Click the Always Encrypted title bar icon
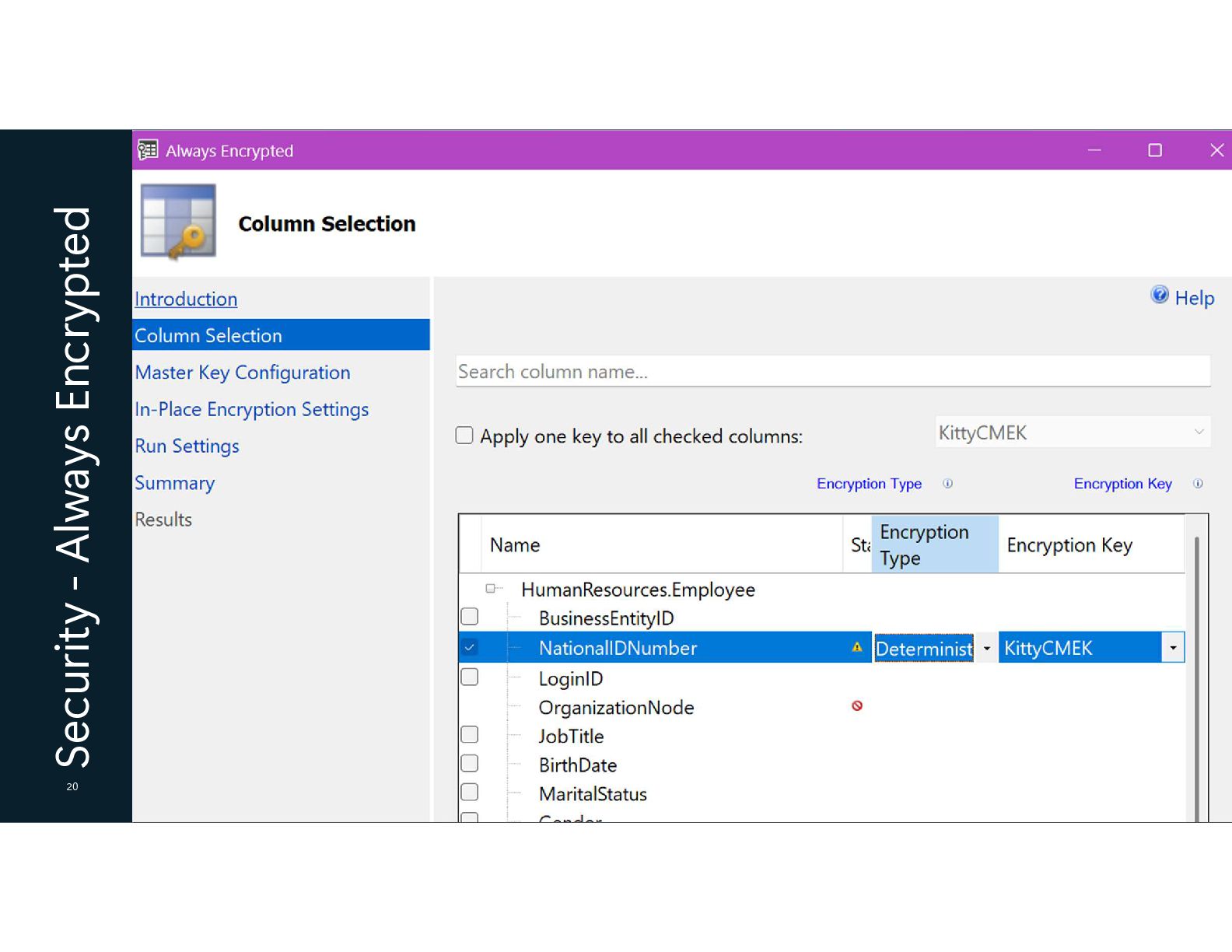Screen dimensions: 1232x952 [x=148, y=149]
